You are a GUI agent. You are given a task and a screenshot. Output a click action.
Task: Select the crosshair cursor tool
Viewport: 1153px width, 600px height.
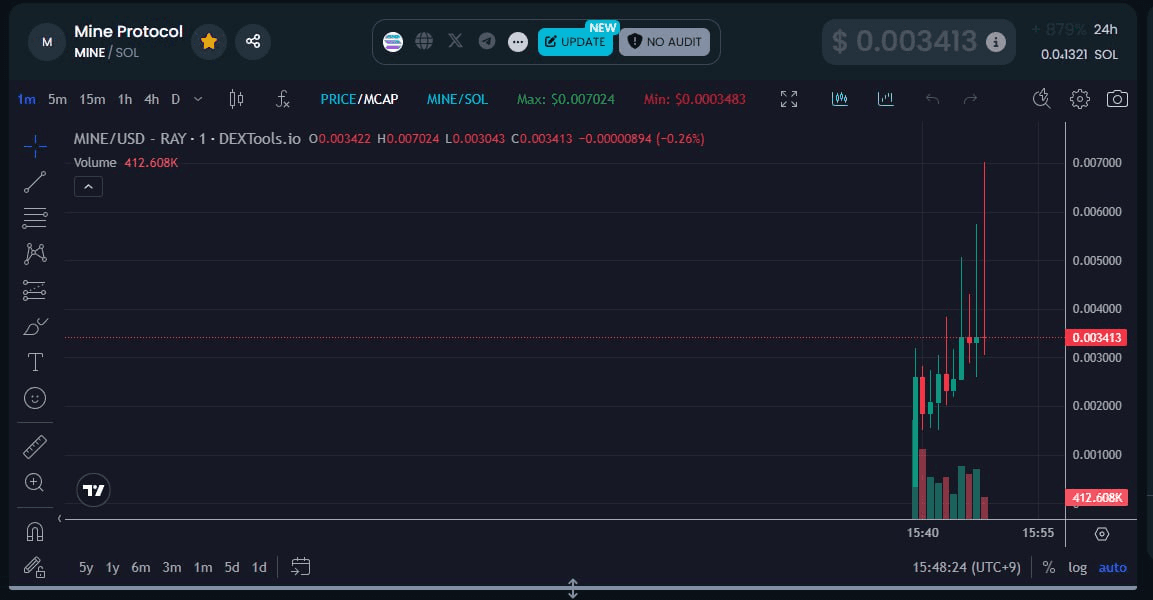click(x=35, y=146)
